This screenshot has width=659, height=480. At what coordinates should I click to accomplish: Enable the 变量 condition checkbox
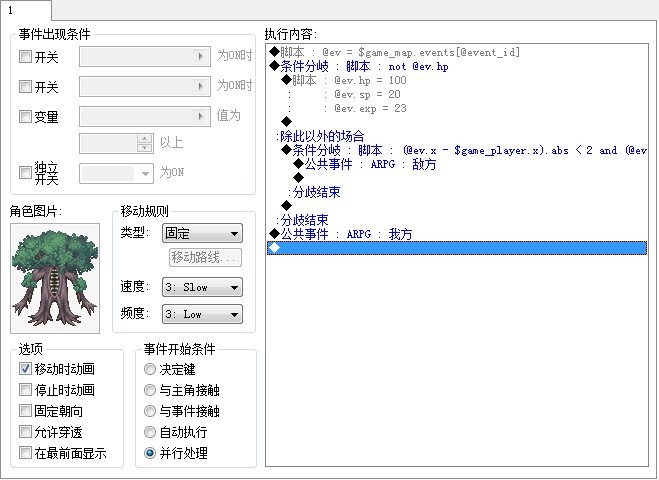(x=25, y=116)
